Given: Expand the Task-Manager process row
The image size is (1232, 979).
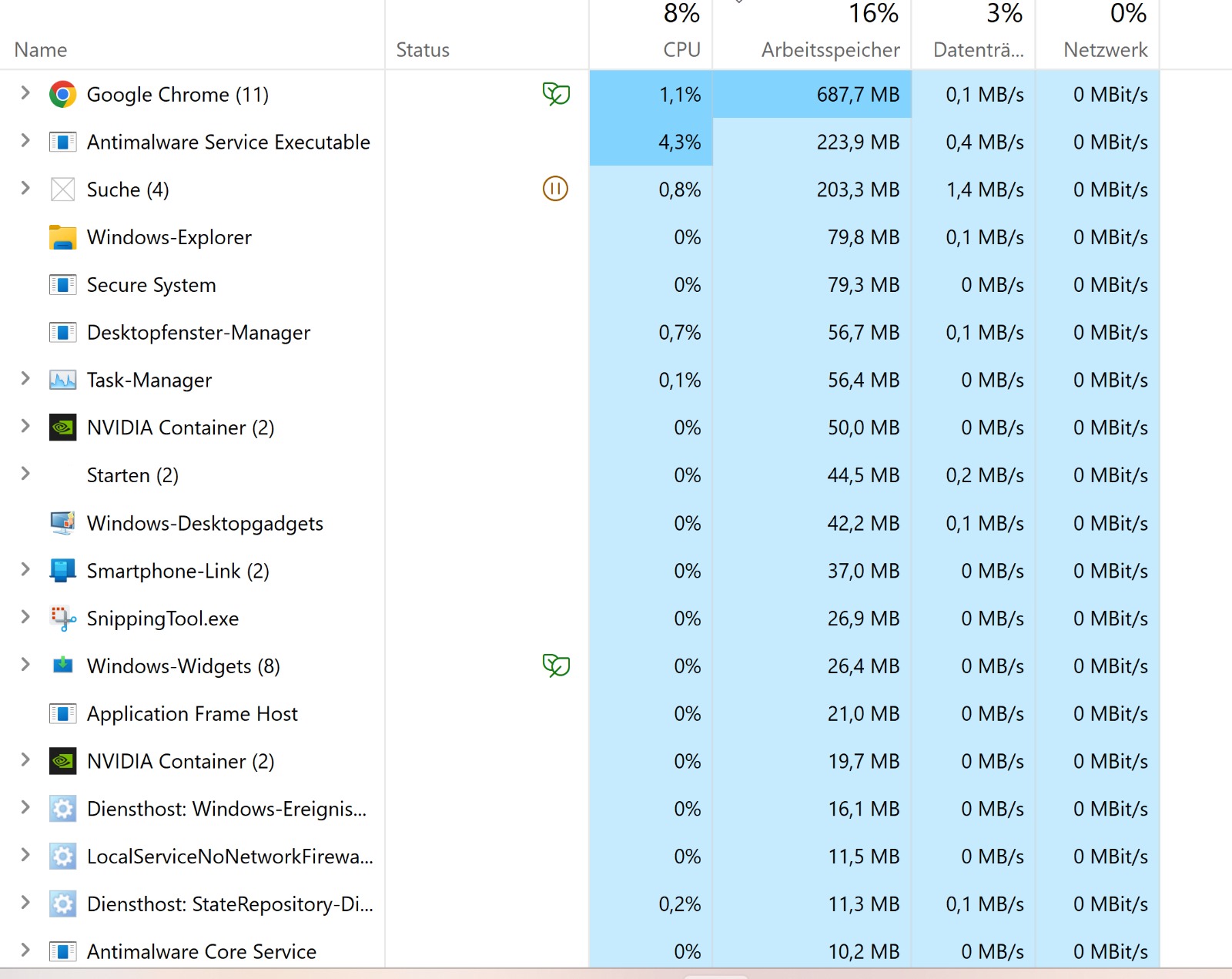Looking at the screenshot, I should (25, 378).
